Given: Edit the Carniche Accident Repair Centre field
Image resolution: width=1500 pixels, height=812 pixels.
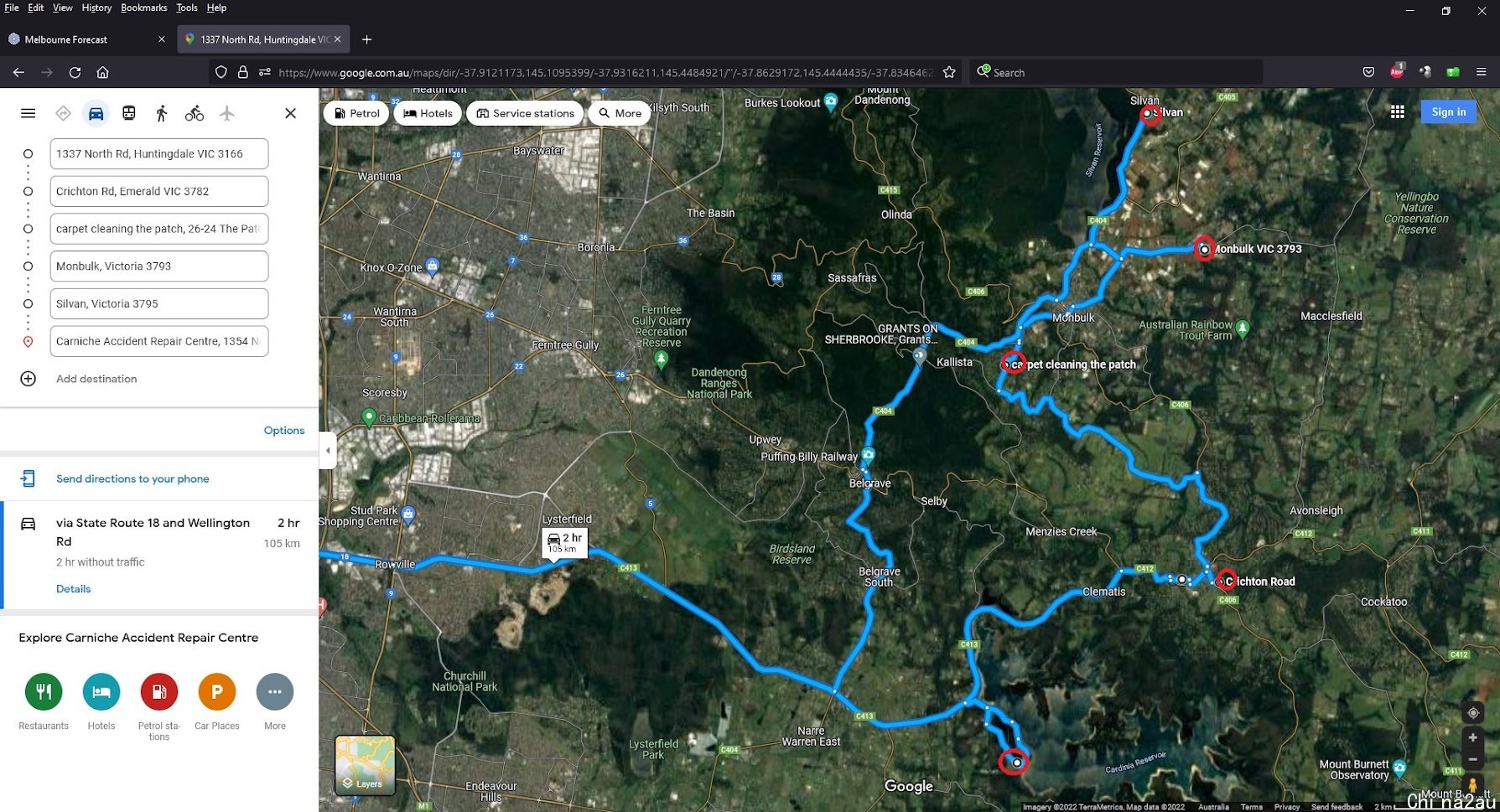Looking at the screenshot, I should click(x=159, y=341).
